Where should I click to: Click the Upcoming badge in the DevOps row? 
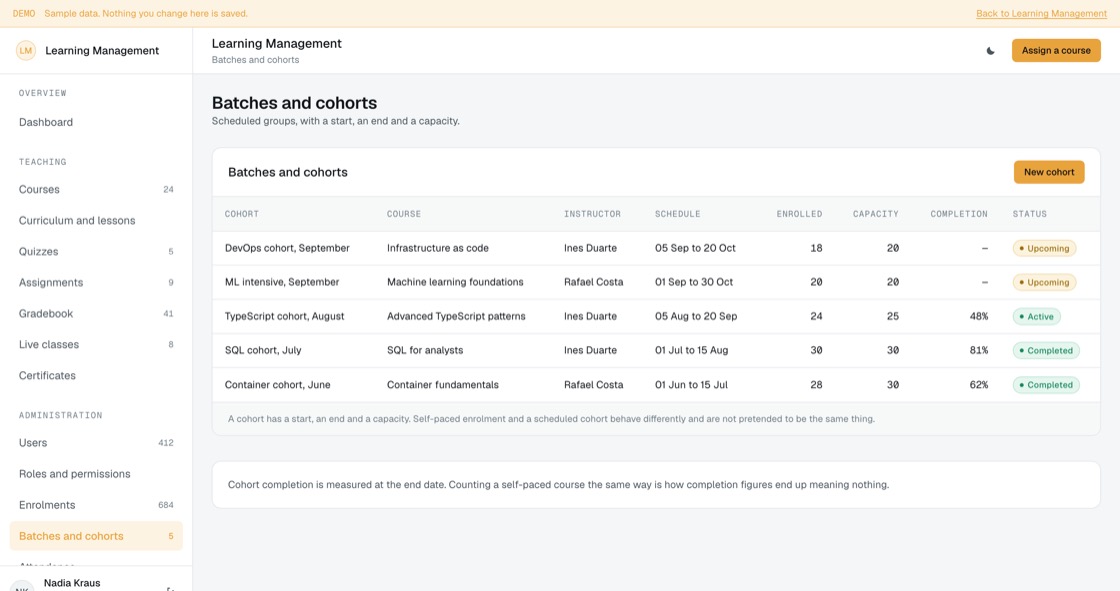click(x=1044, y=249)
